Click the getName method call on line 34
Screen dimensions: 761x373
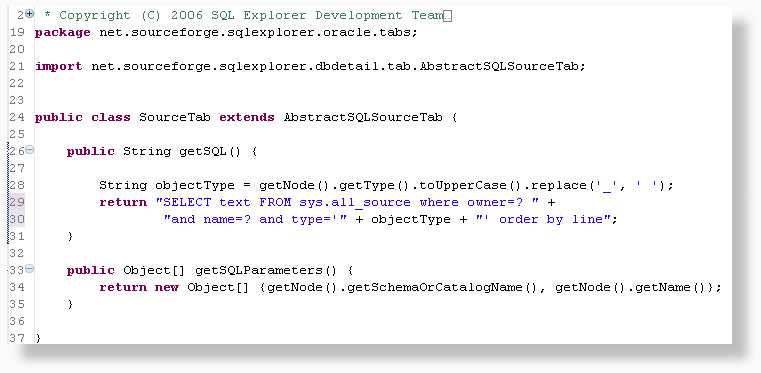point(662,288)
